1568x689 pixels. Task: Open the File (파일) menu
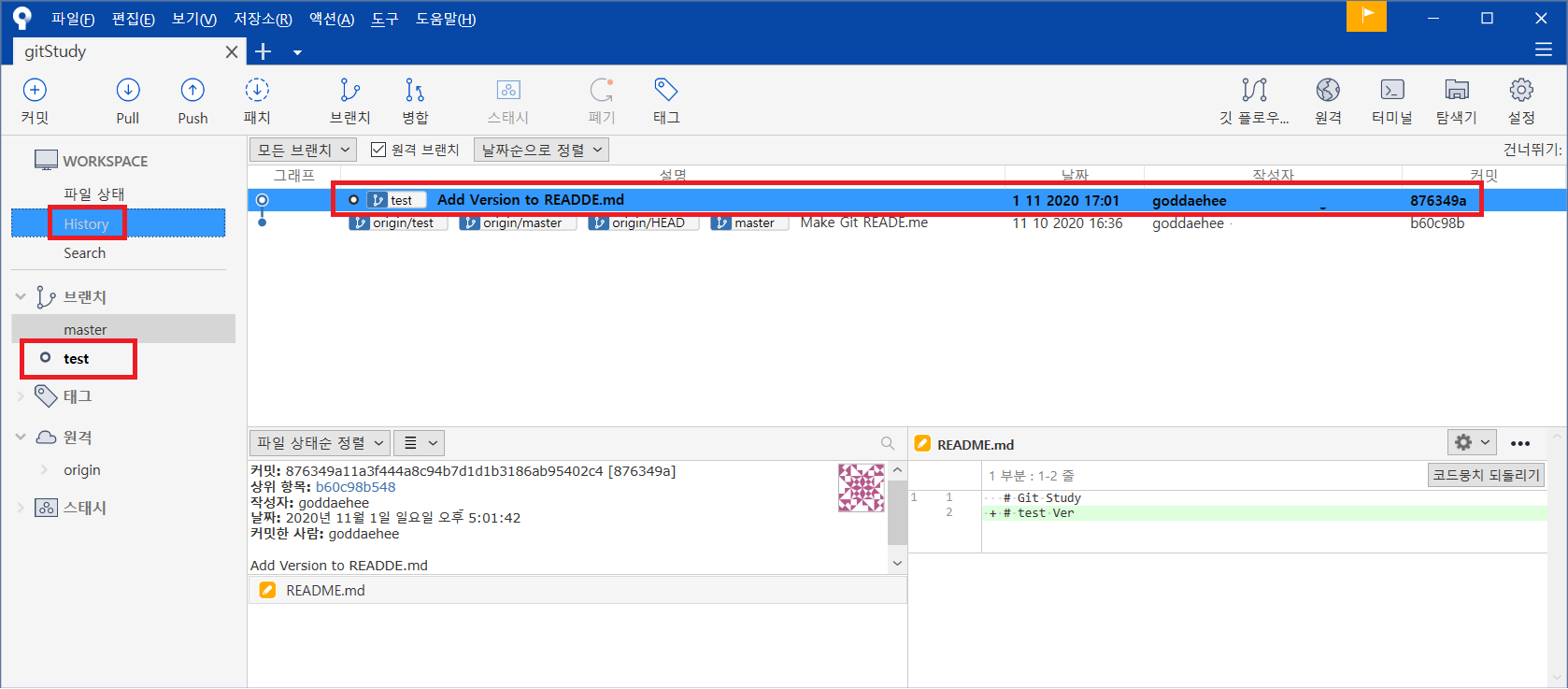click(73, 19)
